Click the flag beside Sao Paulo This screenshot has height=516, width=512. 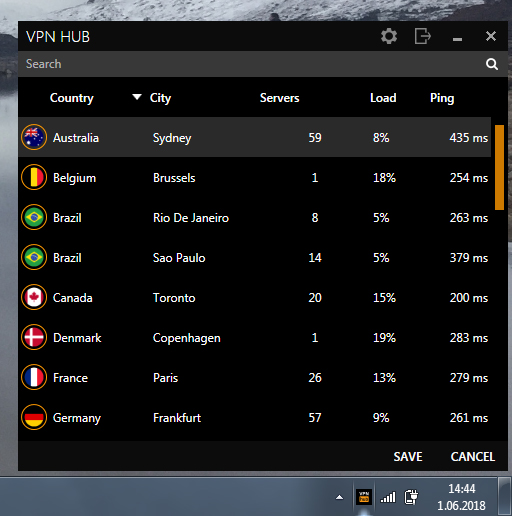pos(34,257)
